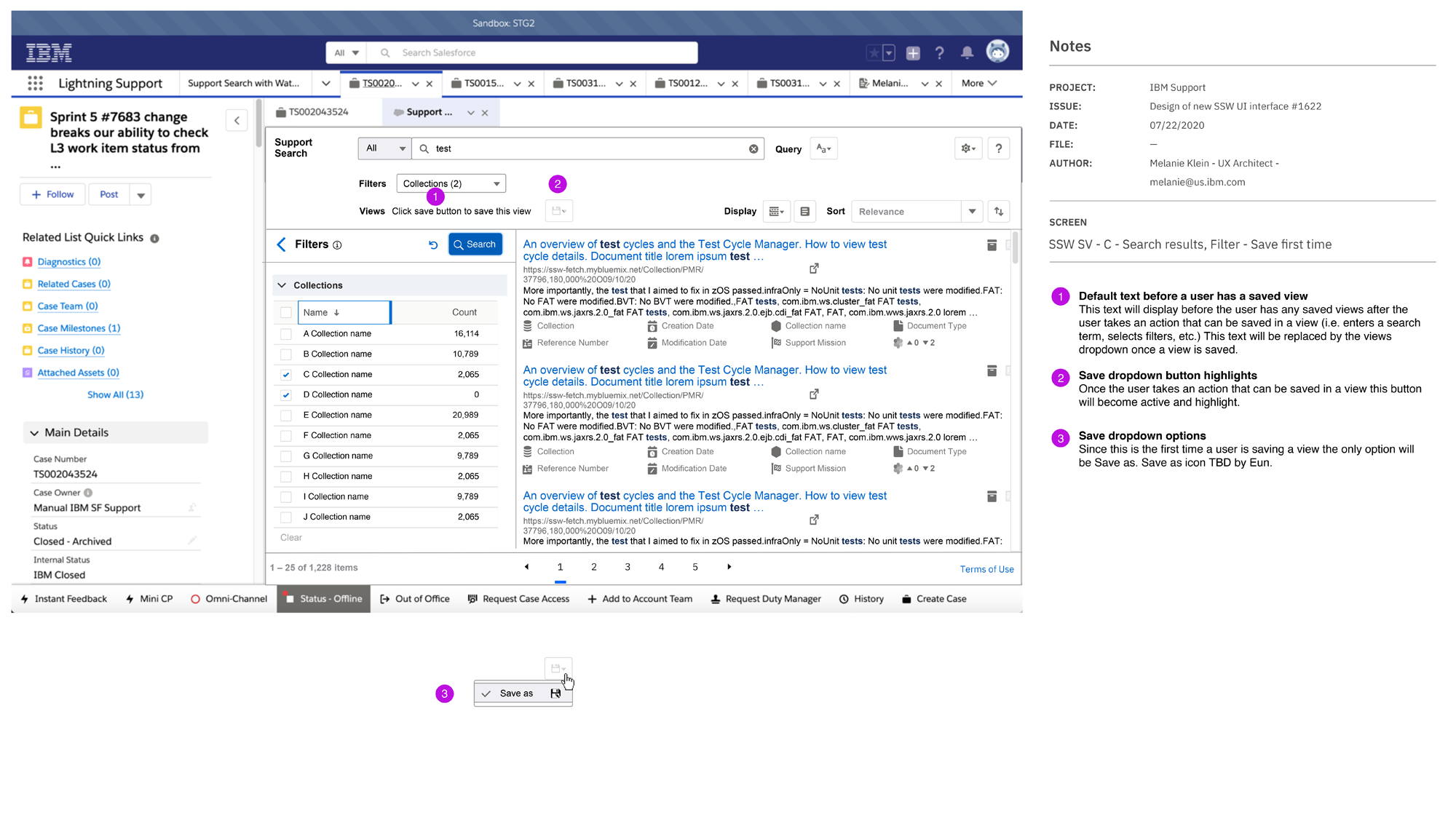Click the reset filters undo icon
This screenshot has height=834, width=1456.
[x=433, y=245]
